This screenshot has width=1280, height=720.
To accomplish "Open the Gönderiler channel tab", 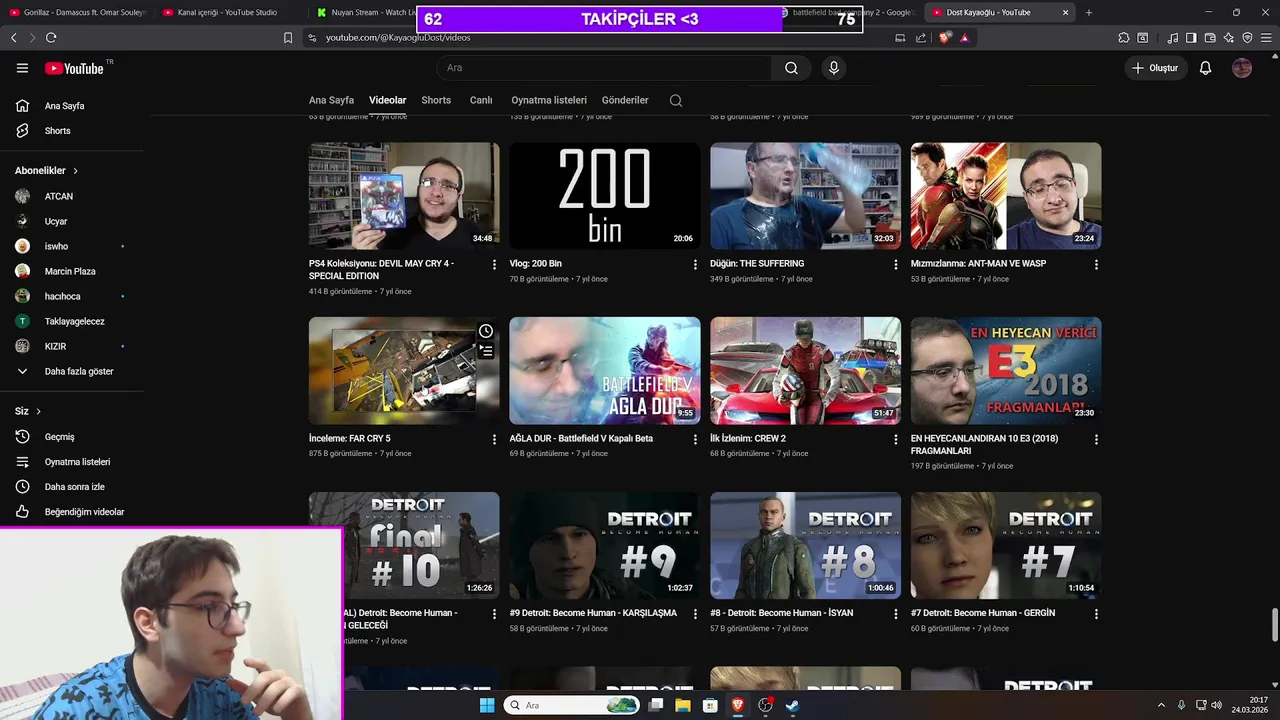I will click(x=625, y=100).
